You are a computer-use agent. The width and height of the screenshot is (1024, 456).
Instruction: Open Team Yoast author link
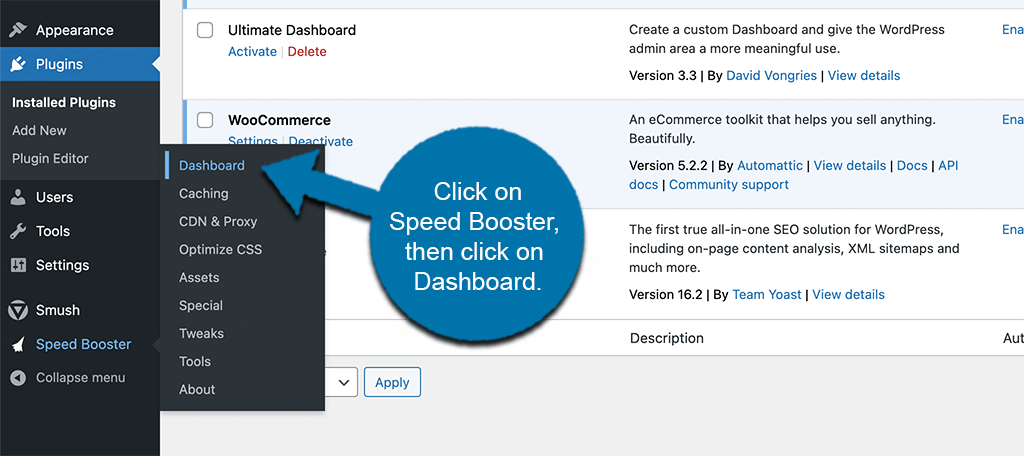tap(767, 295)
